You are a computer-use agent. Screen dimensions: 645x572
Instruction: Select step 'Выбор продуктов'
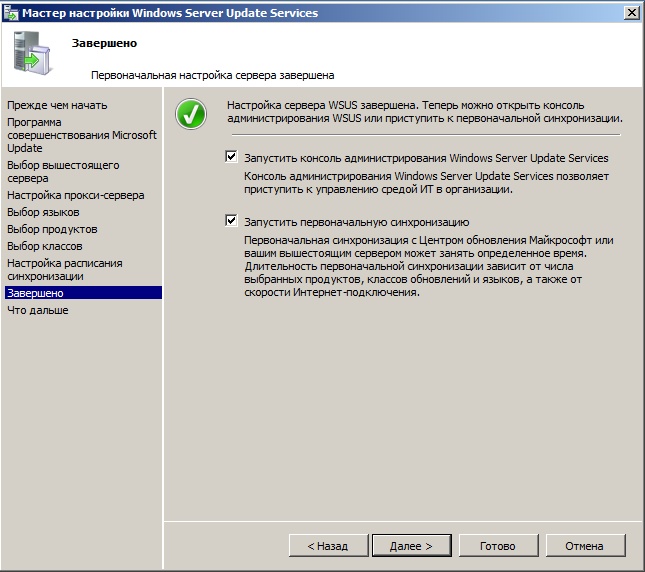pos(52,229)
